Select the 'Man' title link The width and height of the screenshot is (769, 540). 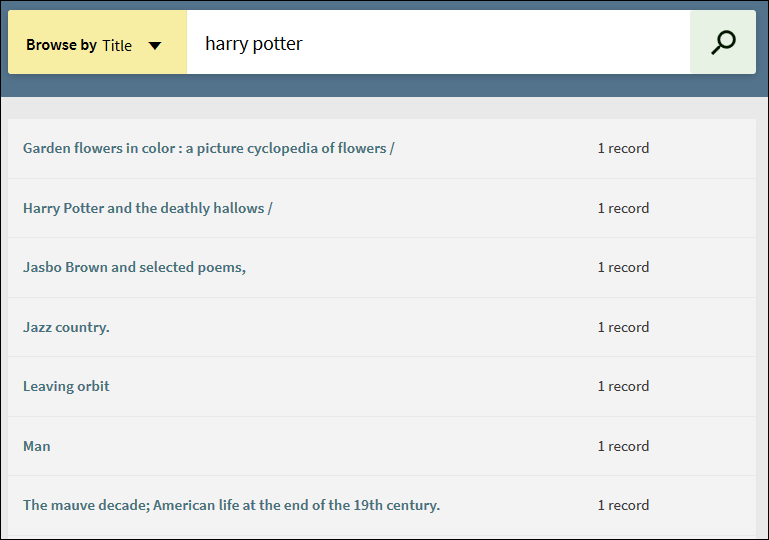click(37, 446)
